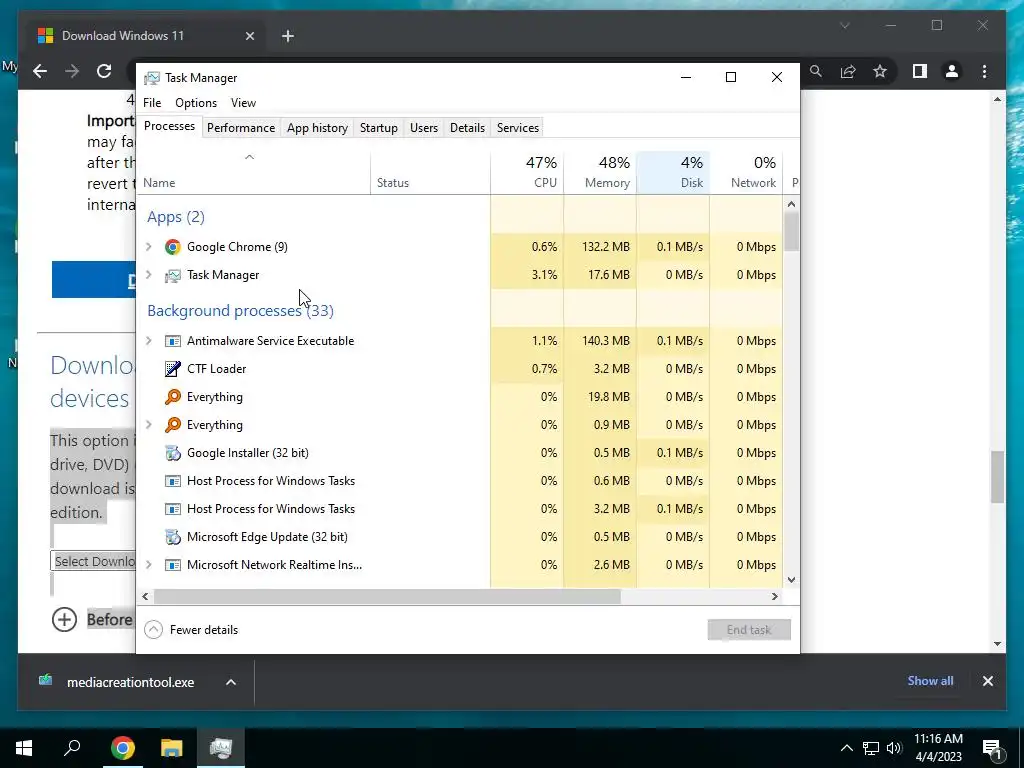Click the volume speaker tray icon
This screenshot has width=1024, height=768.
click(x=894, y=748)
